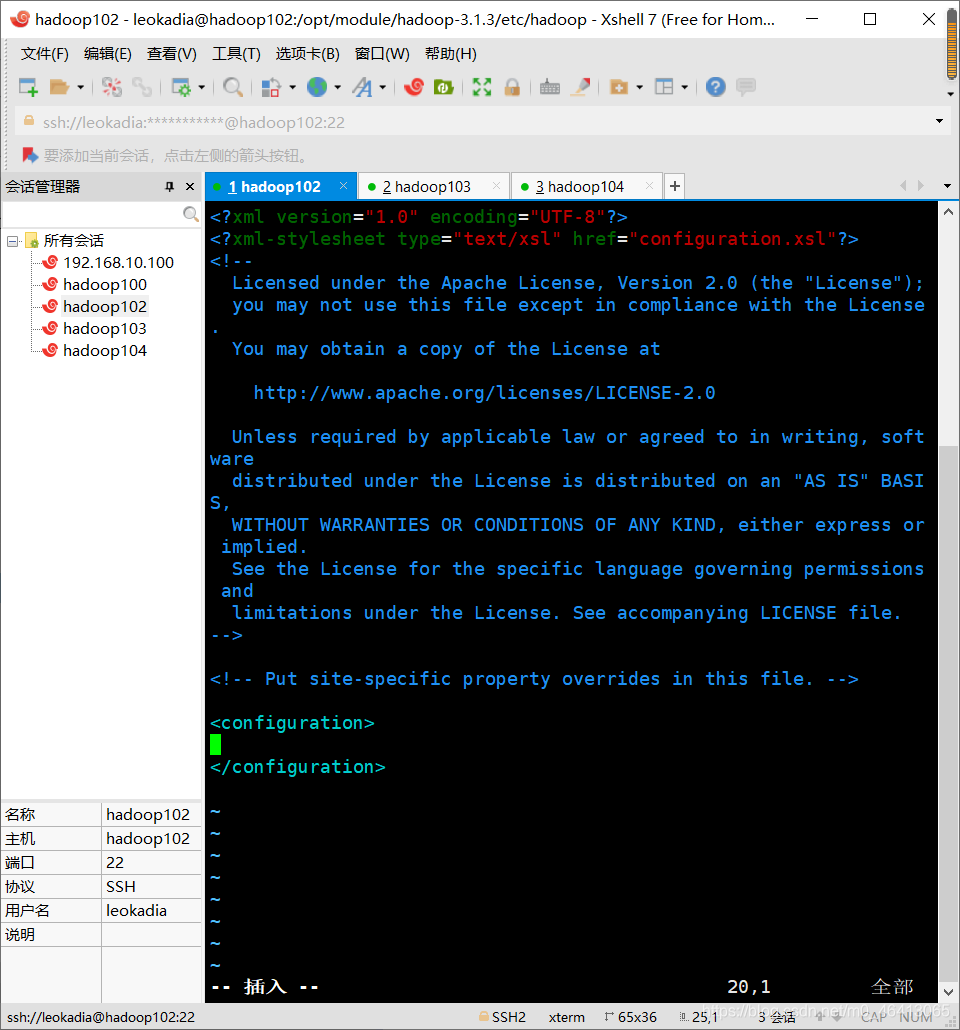Screen dimensions: 960x1030
Task: Open session Properties gear icon
Action: click(181, 87)
